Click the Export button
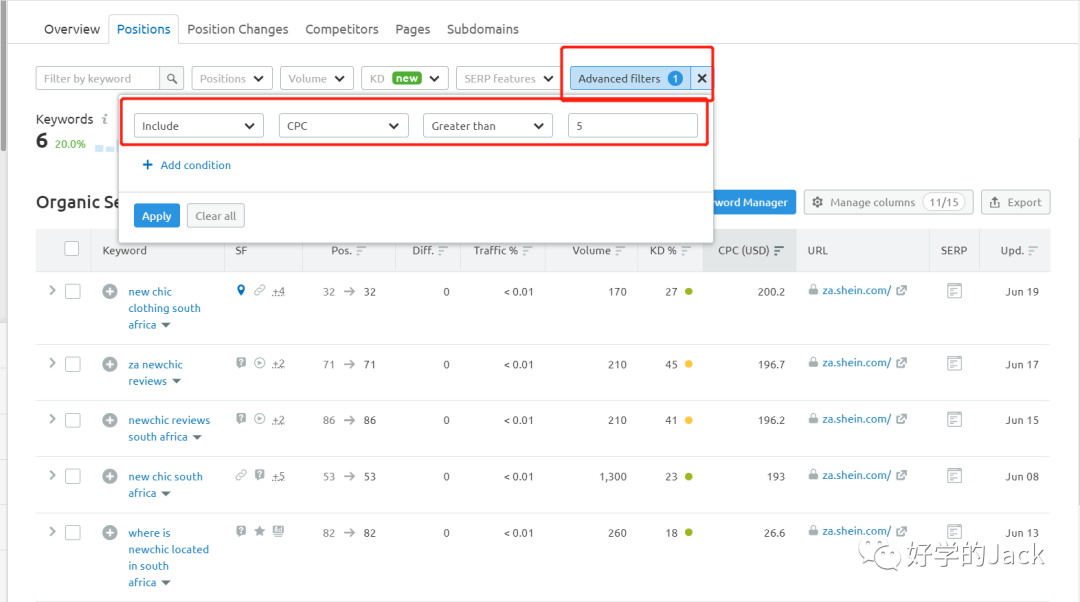Viewport: 1080px width, 602px height. click(x=1015, y=203)
